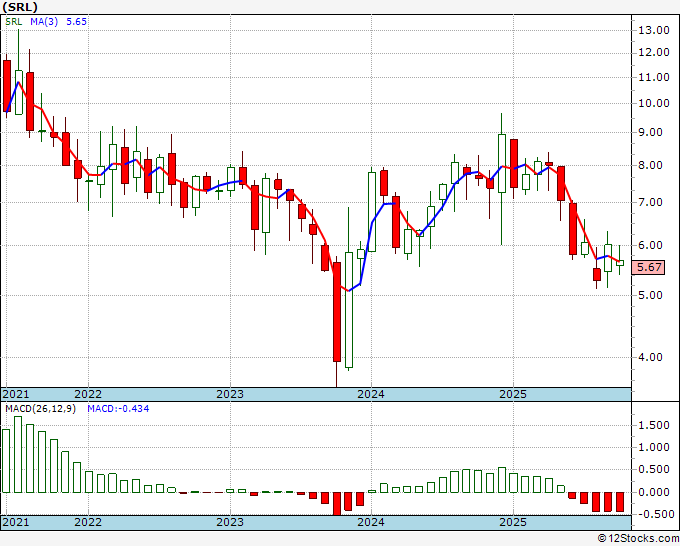This screenshot has width=680, height=546.
Task: Click the 0.500 MACD axis label
Action: pyautogui.click(x=654, y=470)
